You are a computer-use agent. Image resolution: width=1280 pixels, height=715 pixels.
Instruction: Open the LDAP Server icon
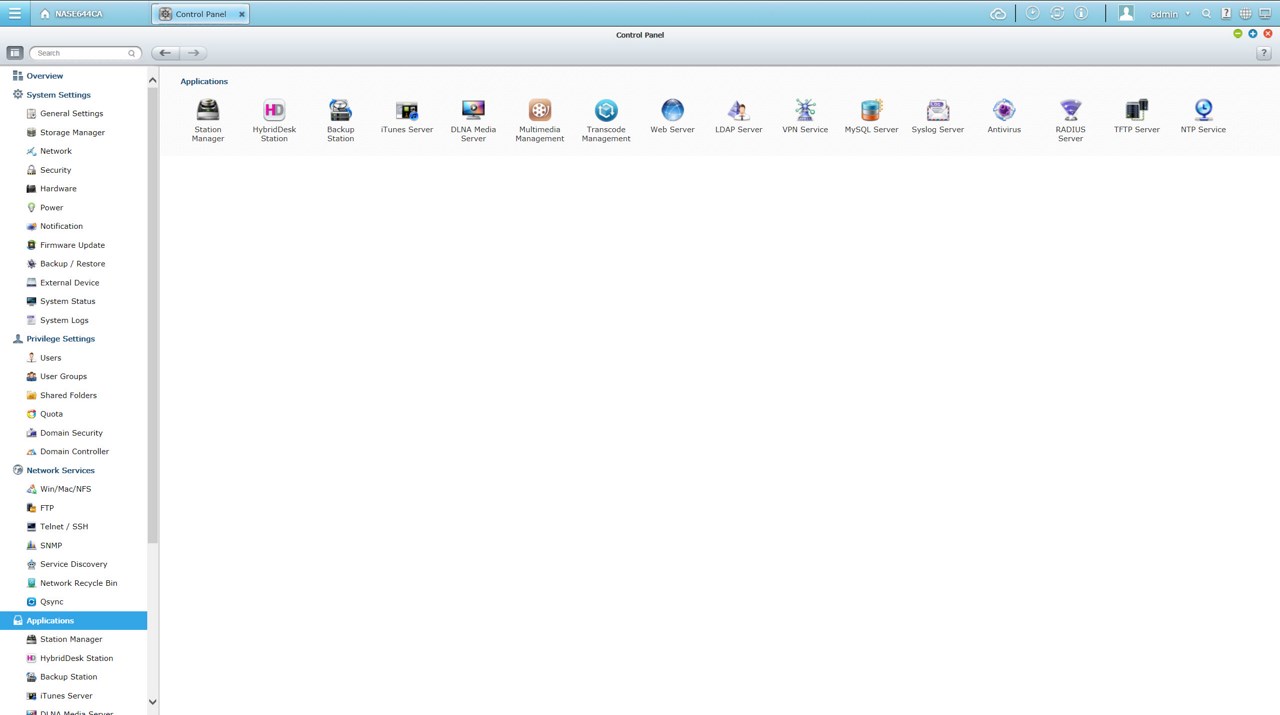[x=739, y=110]
